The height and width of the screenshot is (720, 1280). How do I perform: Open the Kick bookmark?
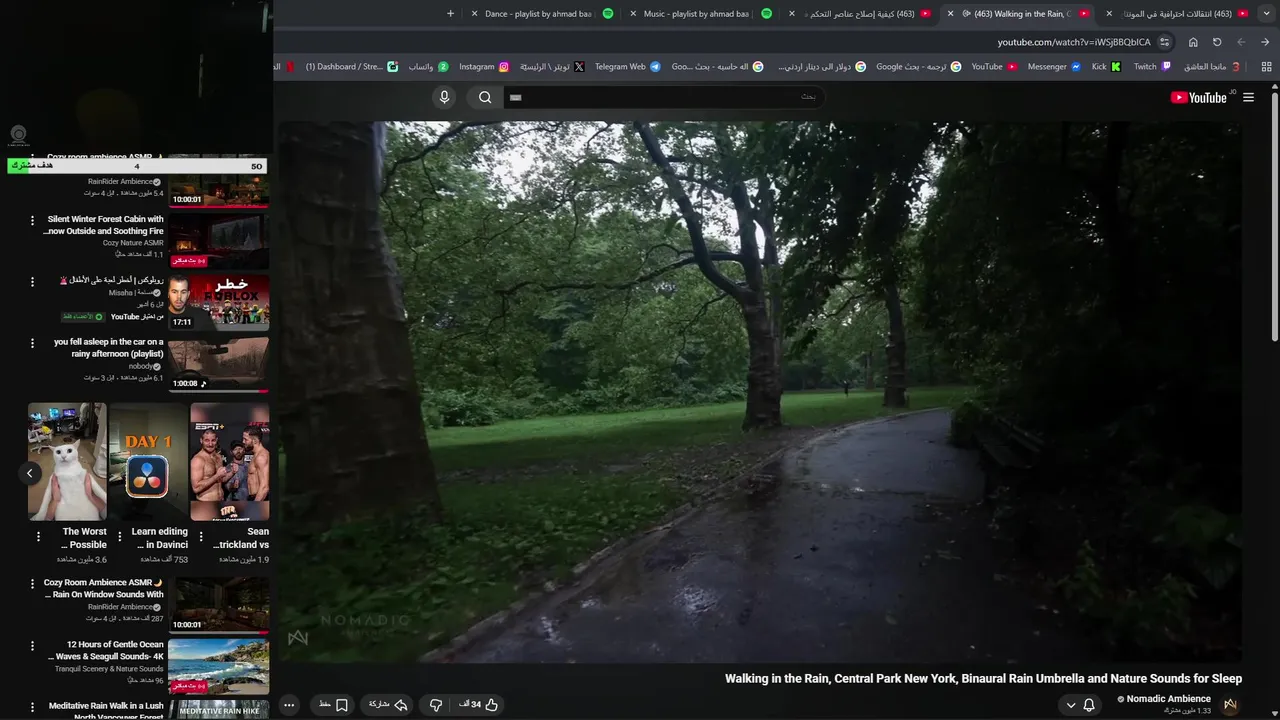point(1106,67)
